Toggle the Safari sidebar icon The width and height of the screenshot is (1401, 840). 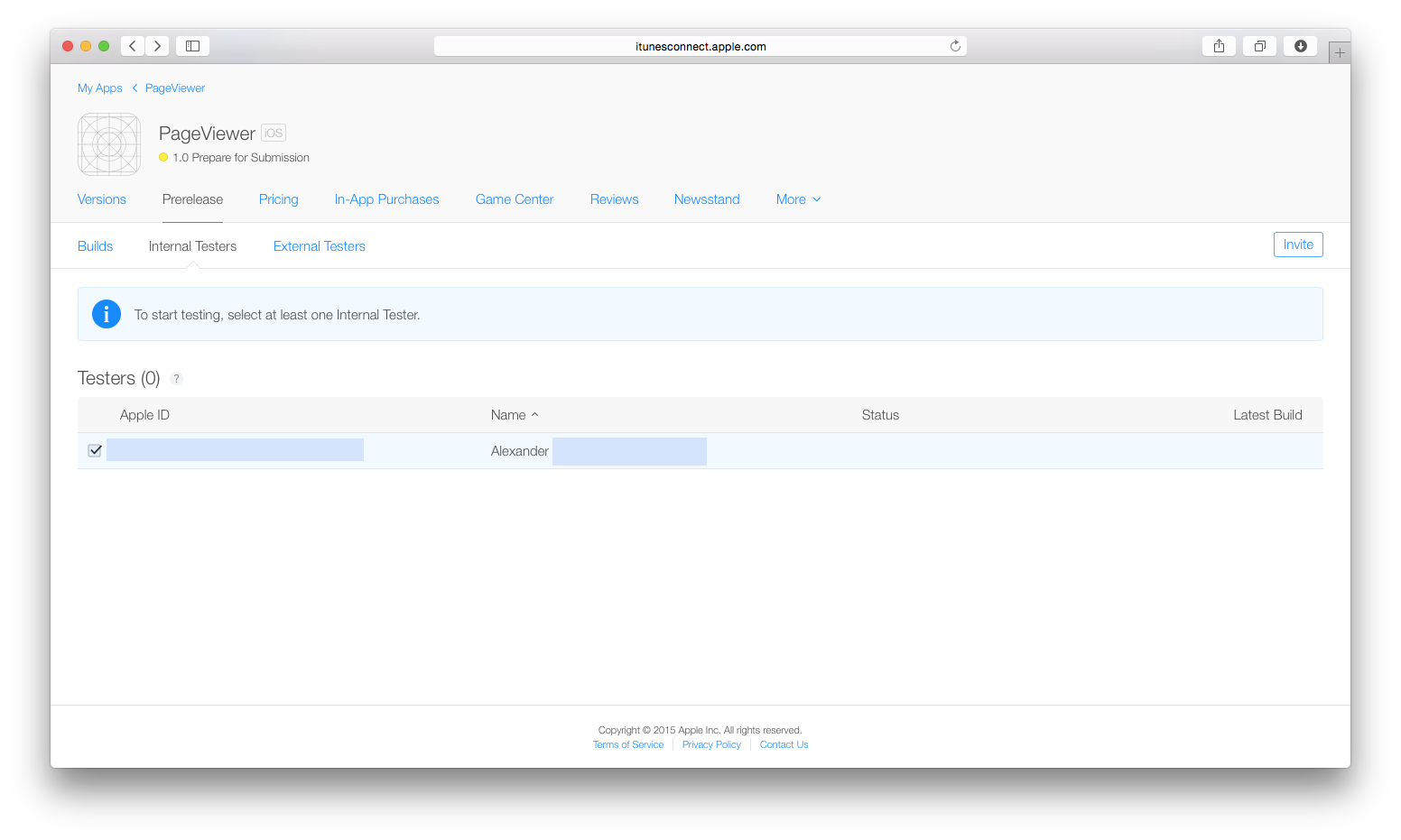pos(191,45)
